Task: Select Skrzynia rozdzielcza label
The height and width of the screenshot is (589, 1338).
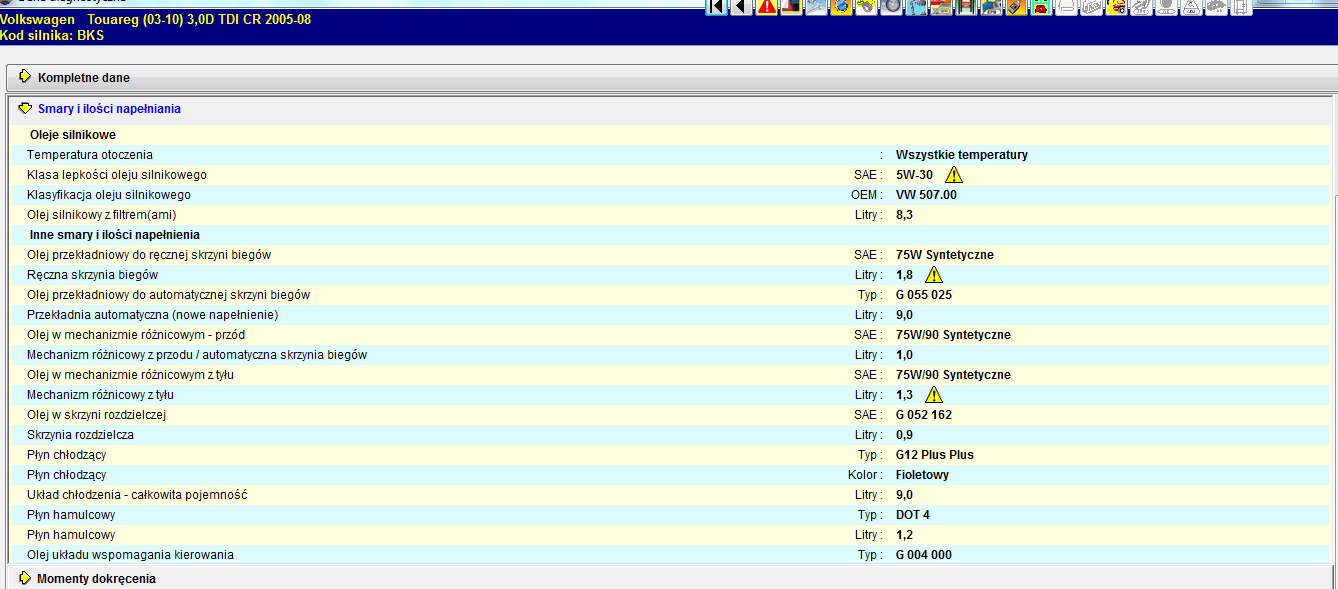Action: tap(80, 435)
